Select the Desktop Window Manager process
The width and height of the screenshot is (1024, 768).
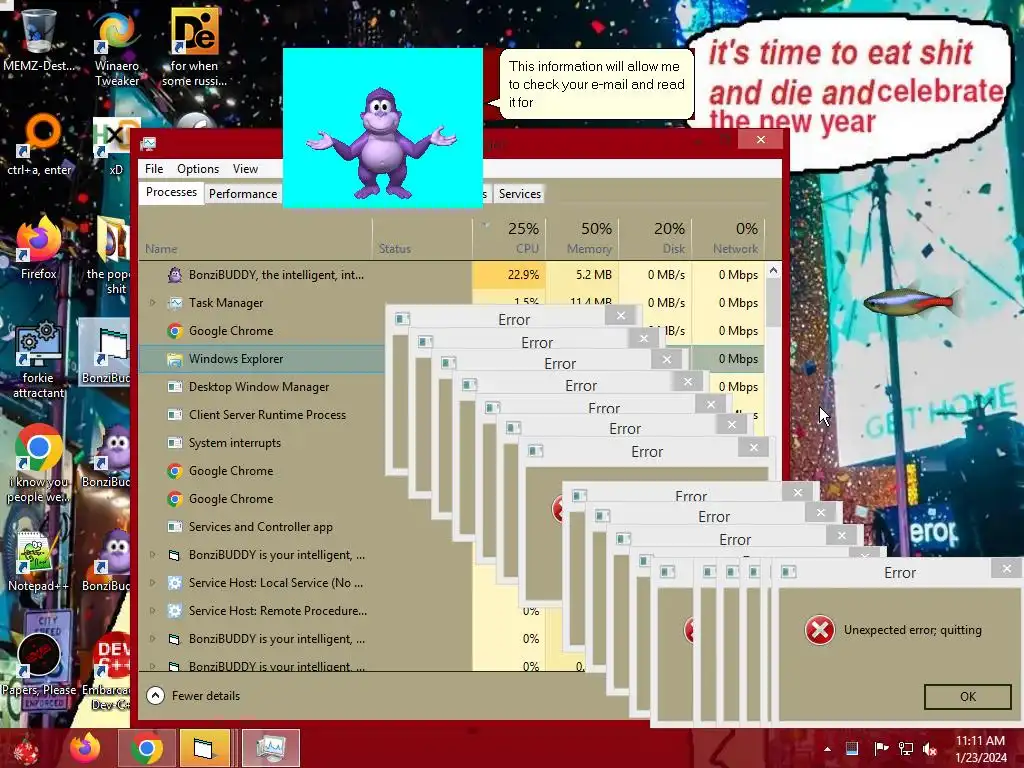point(261,387)
